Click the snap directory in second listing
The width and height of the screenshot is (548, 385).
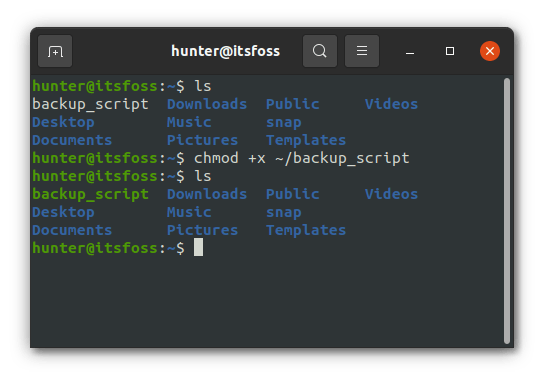point(283,213)
